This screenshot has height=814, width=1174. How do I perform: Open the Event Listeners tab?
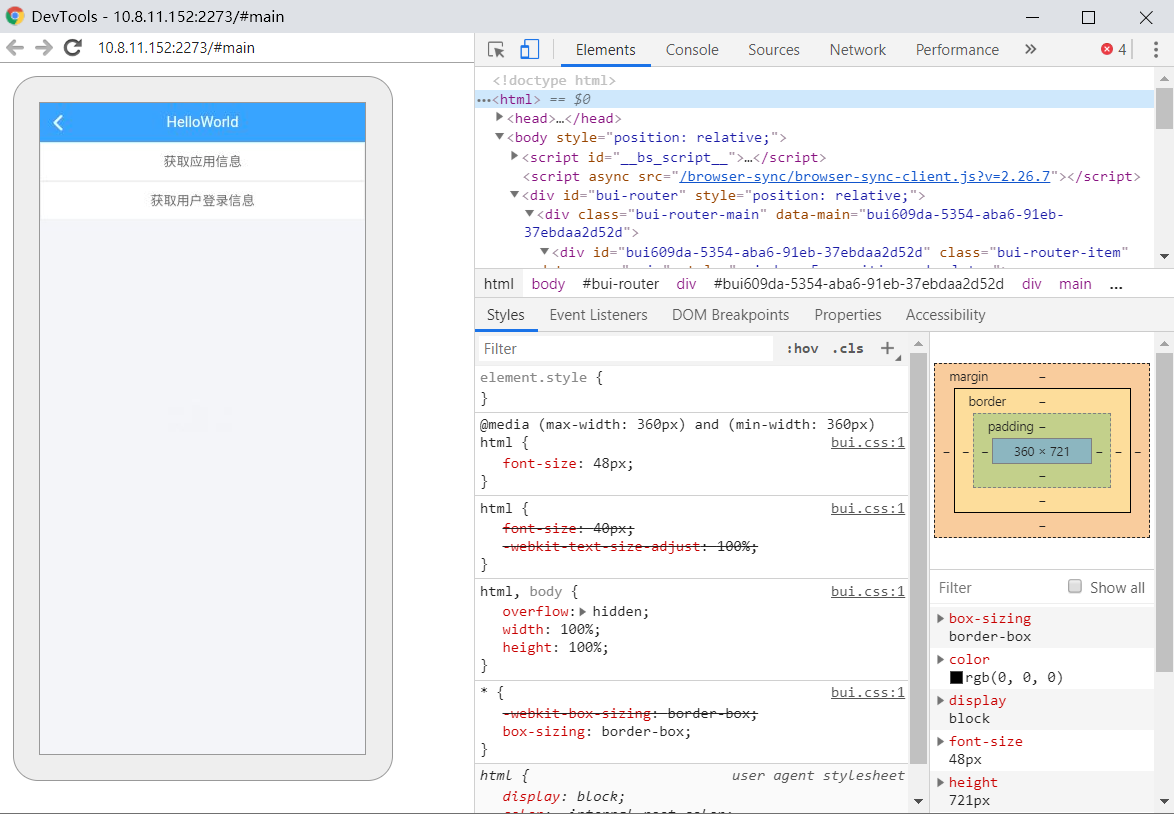[x=598, y=315]
